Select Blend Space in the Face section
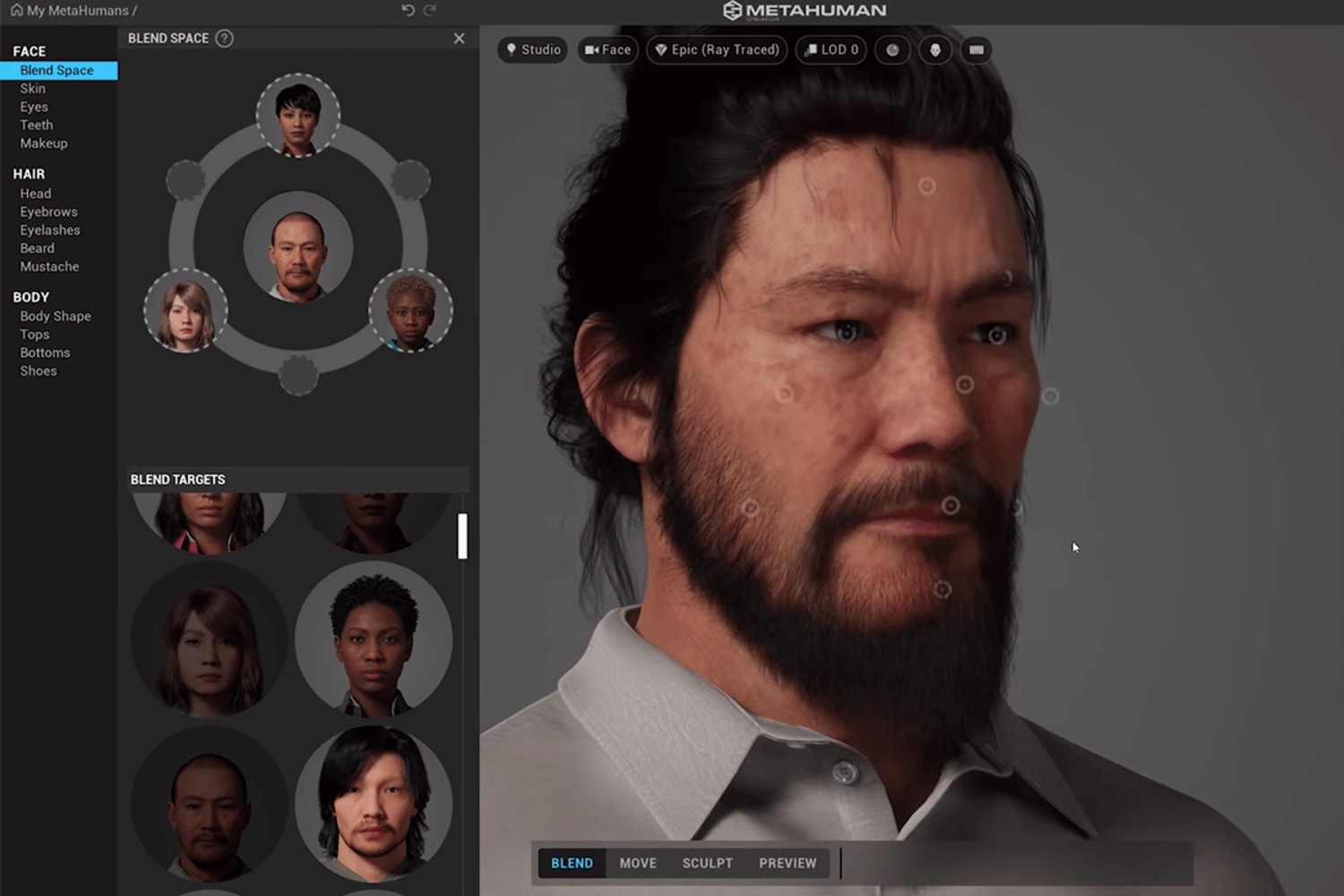This screenshot has width=1344, height=896. pos(58,70)
